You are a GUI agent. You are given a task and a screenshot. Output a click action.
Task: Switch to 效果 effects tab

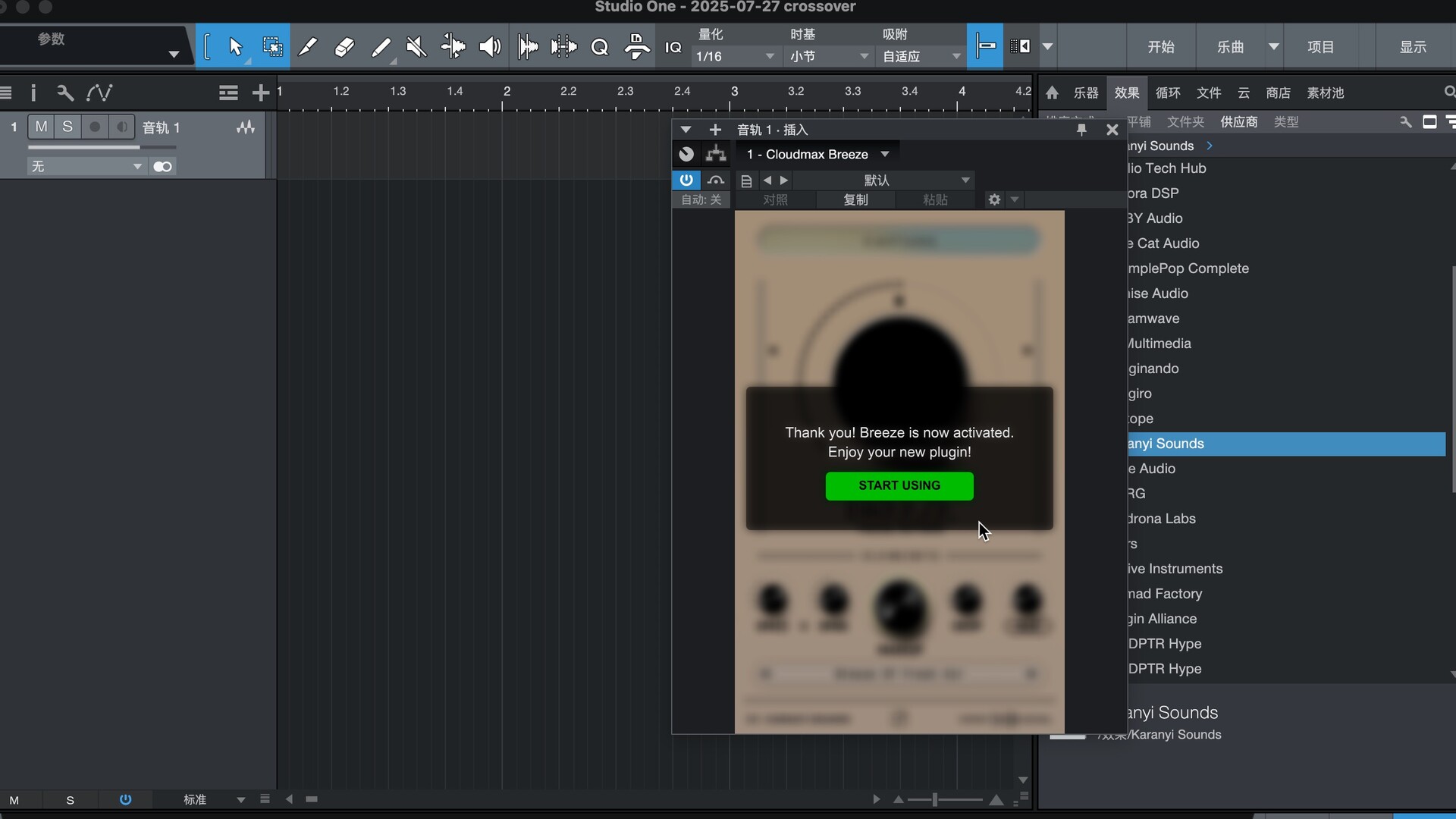pos(1127,93)
